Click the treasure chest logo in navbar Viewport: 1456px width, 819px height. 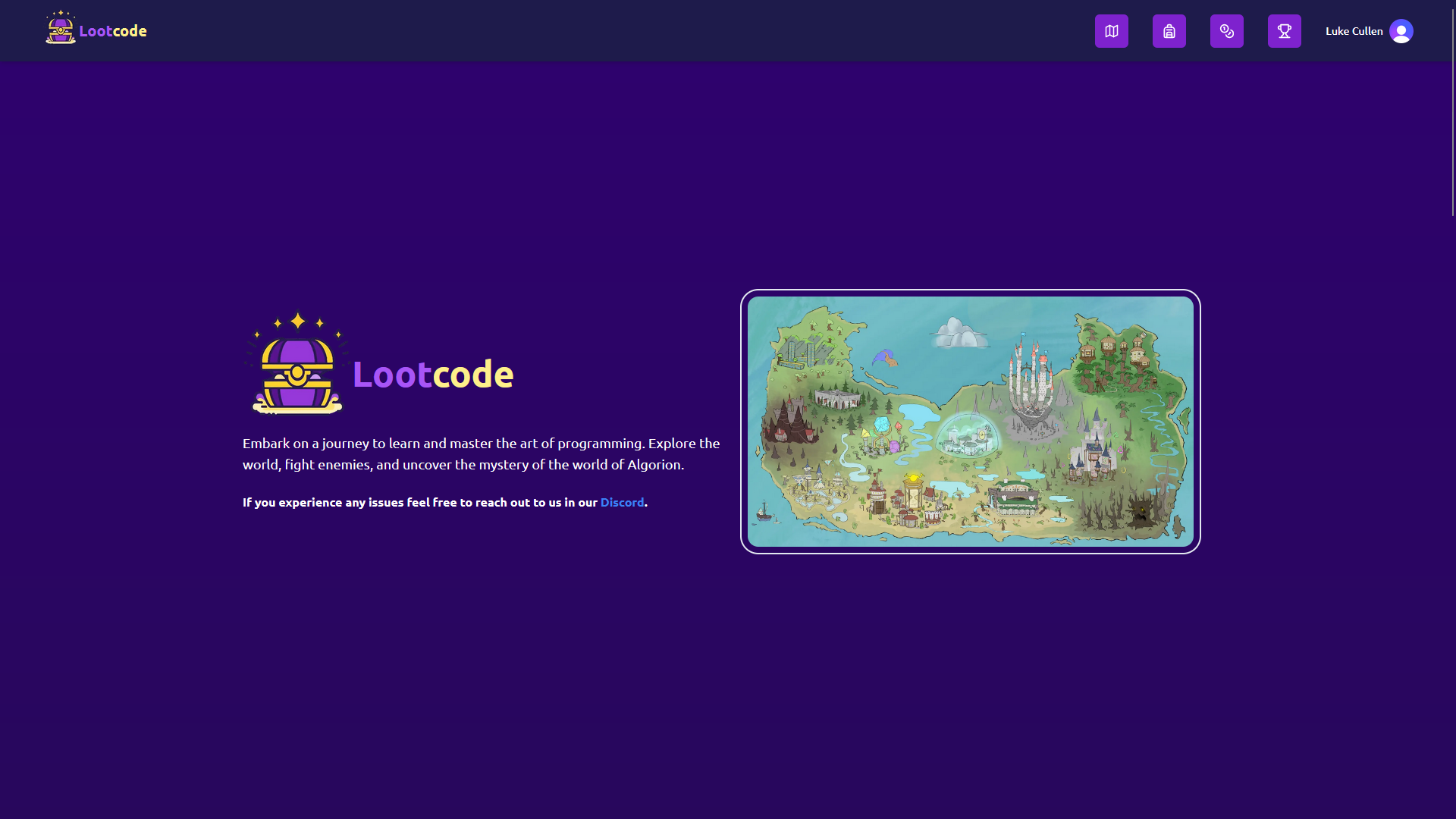pos(60,28)
